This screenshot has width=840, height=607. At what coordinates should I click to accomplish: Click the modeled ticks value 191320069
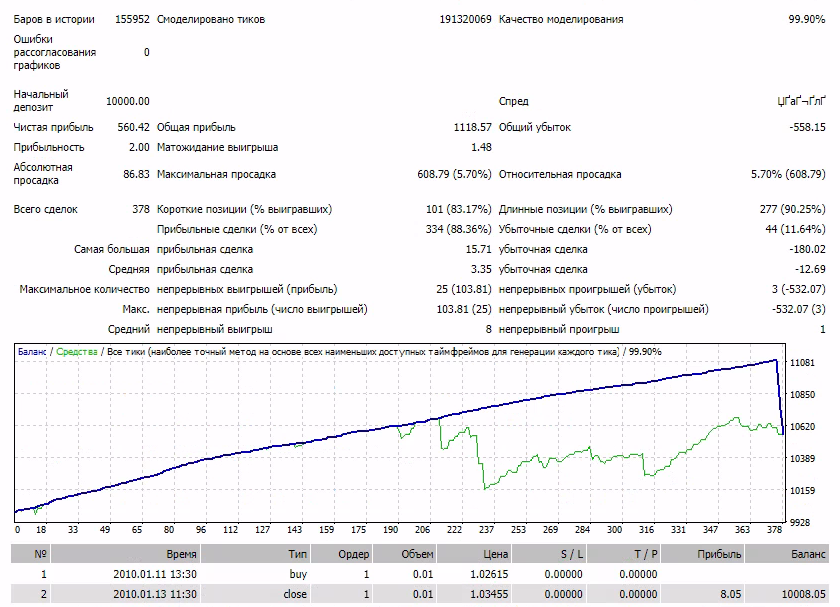(465, 19)
